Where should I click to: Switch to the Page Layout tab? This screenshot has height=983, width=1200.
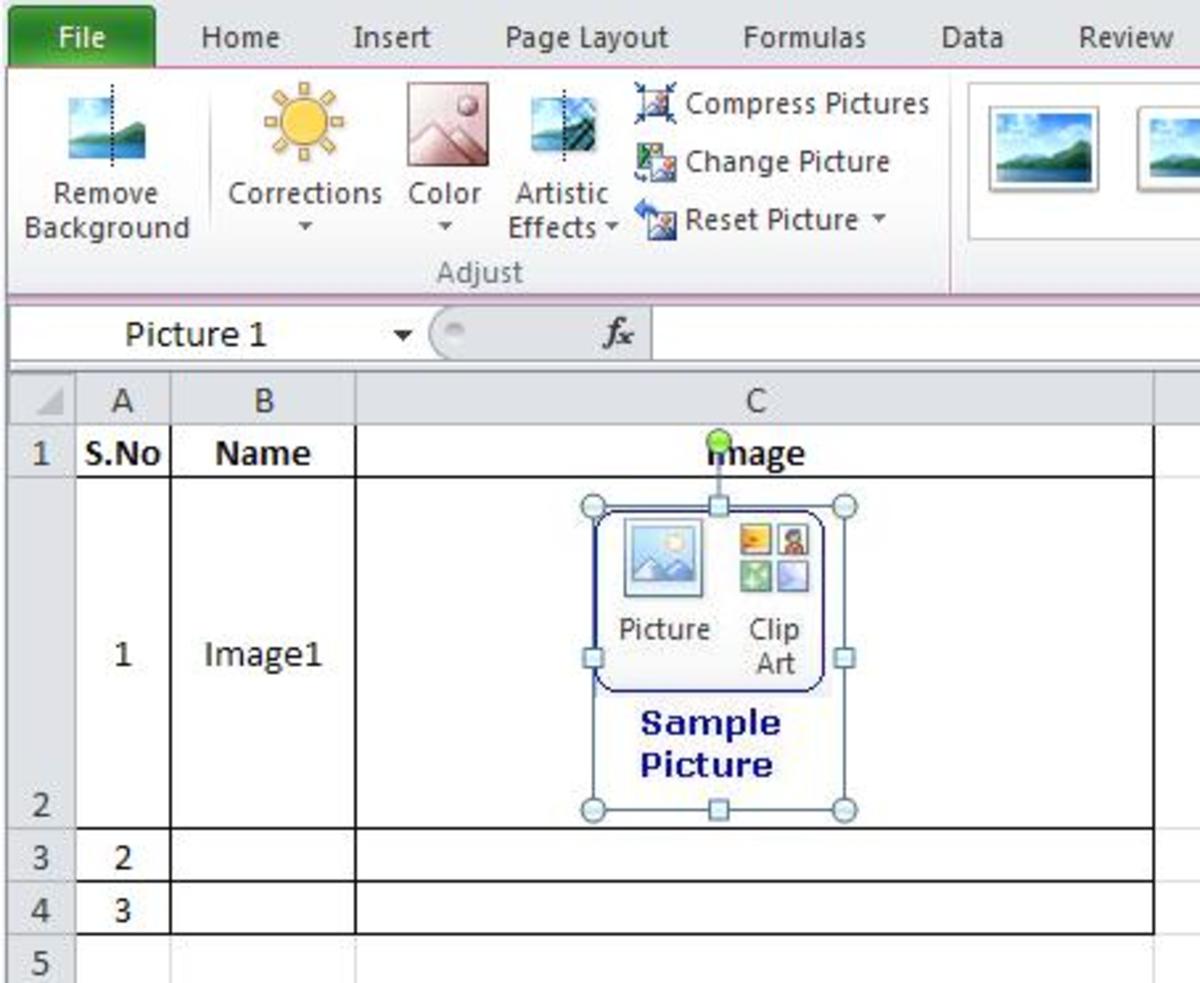[x=585, y=37]
